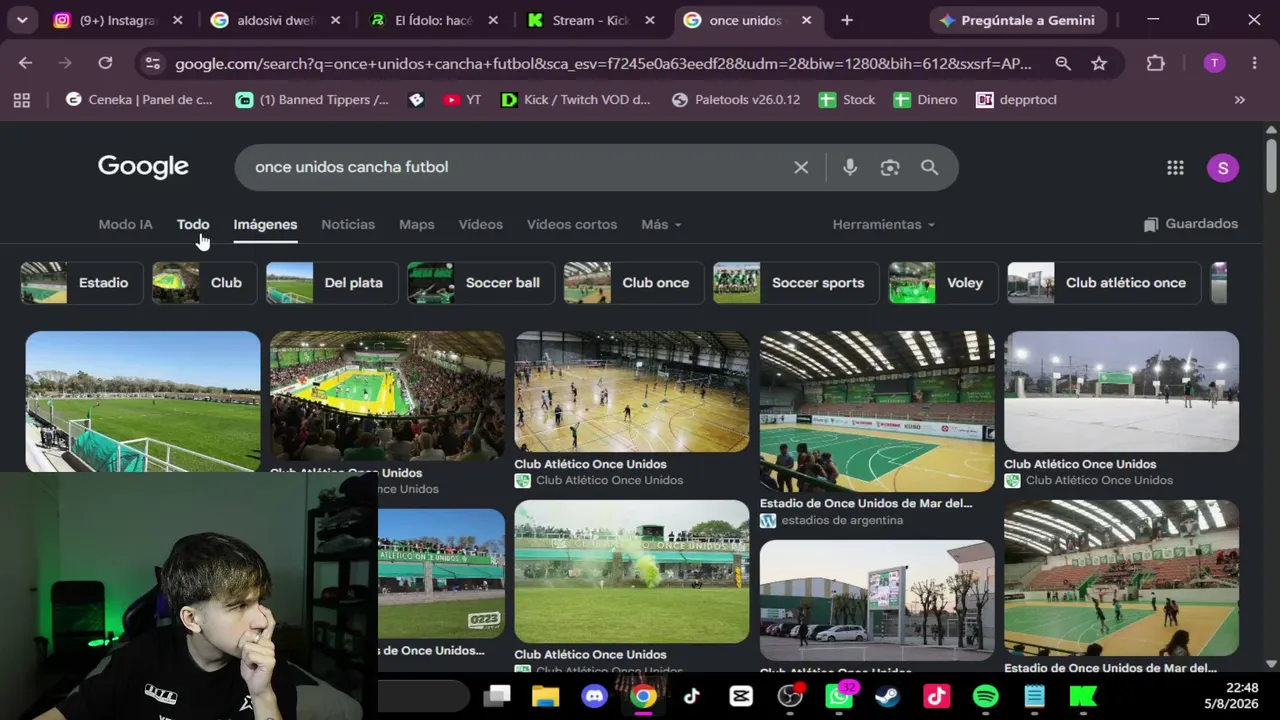Open the Google apps grid
This screenshot has width=1280, height=720.
[x=1175, y=168]
